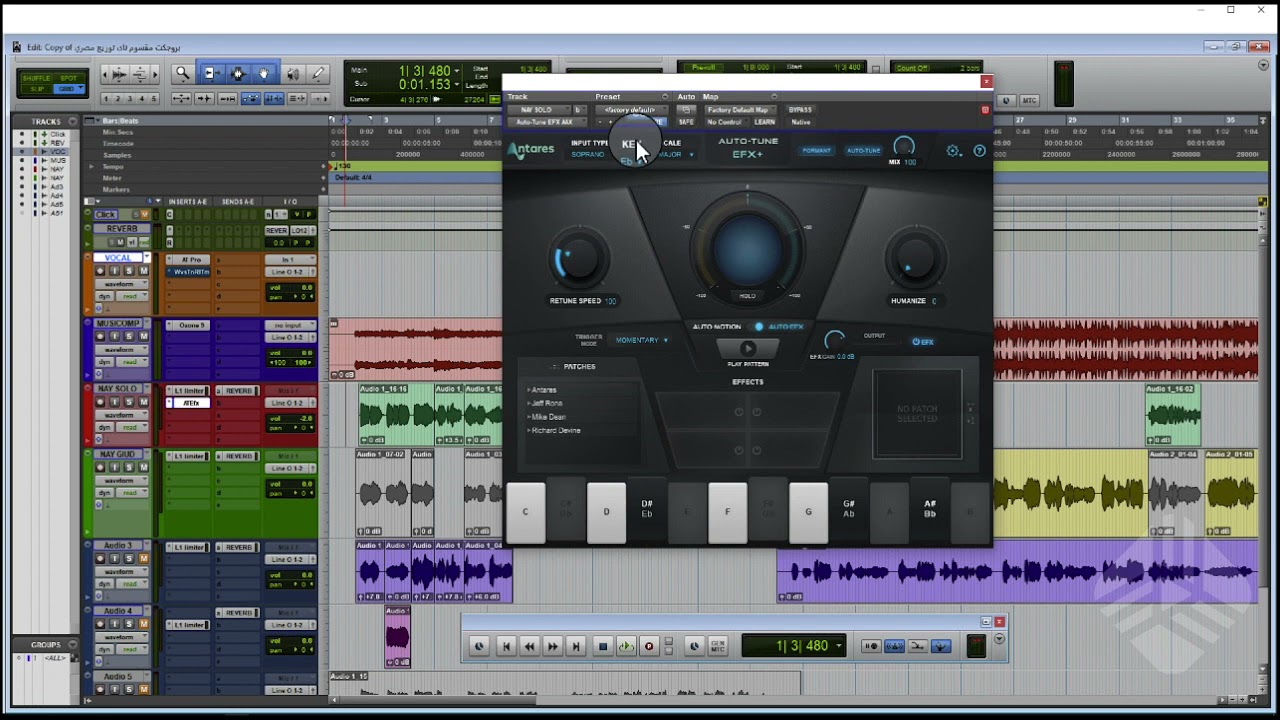Screen dimensions: 1280x720
Task: Click the Record button in Transport
Action: pyautogui.click(x=649, y=647)
